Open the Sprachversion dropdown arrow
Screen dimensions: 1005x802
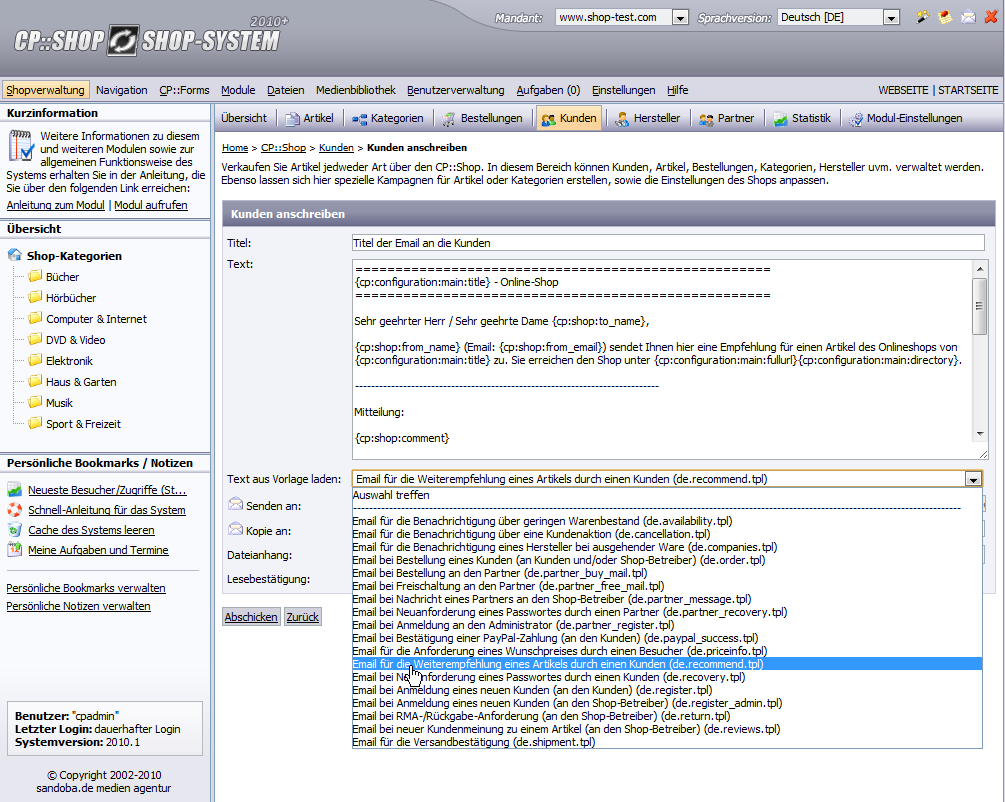click(891, 17)
